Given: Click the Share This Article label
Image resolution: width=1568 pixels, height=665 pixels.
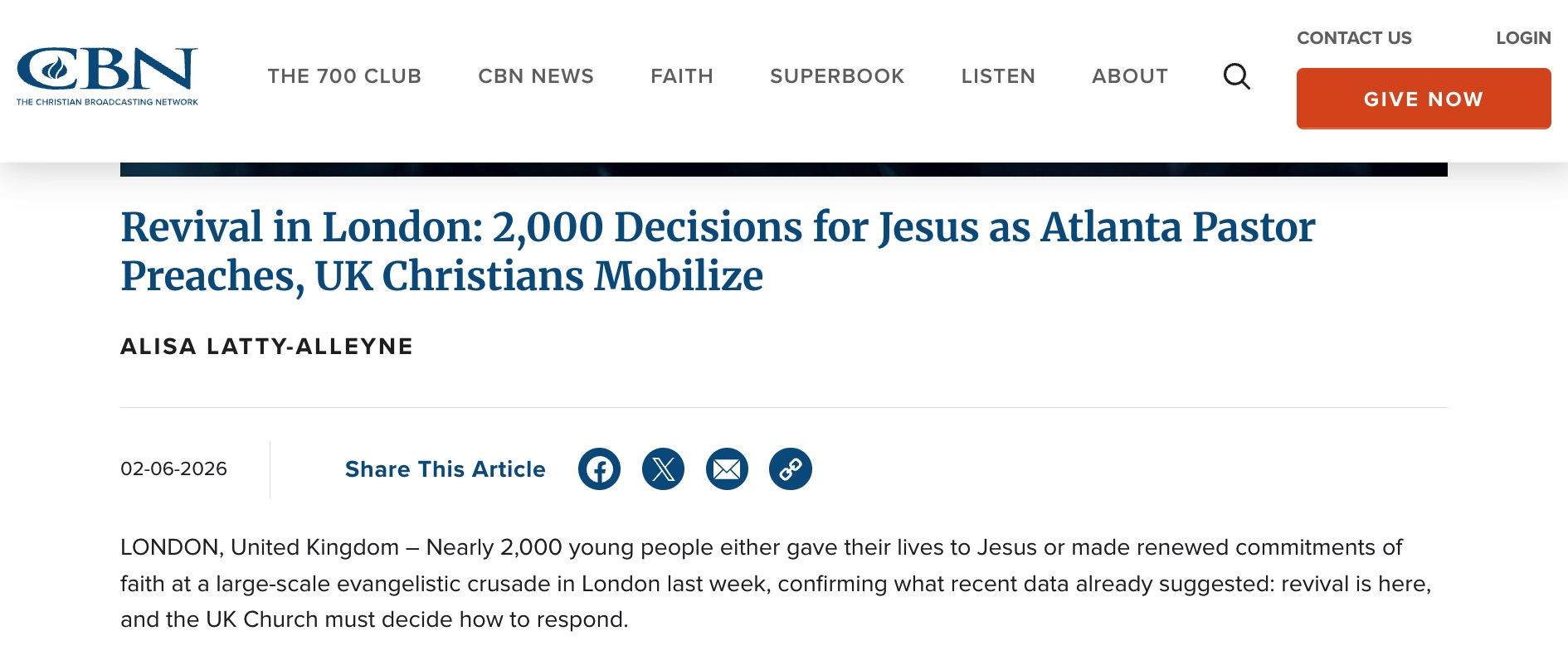Looking at the screenshot, I should click(x=445, y=469).
